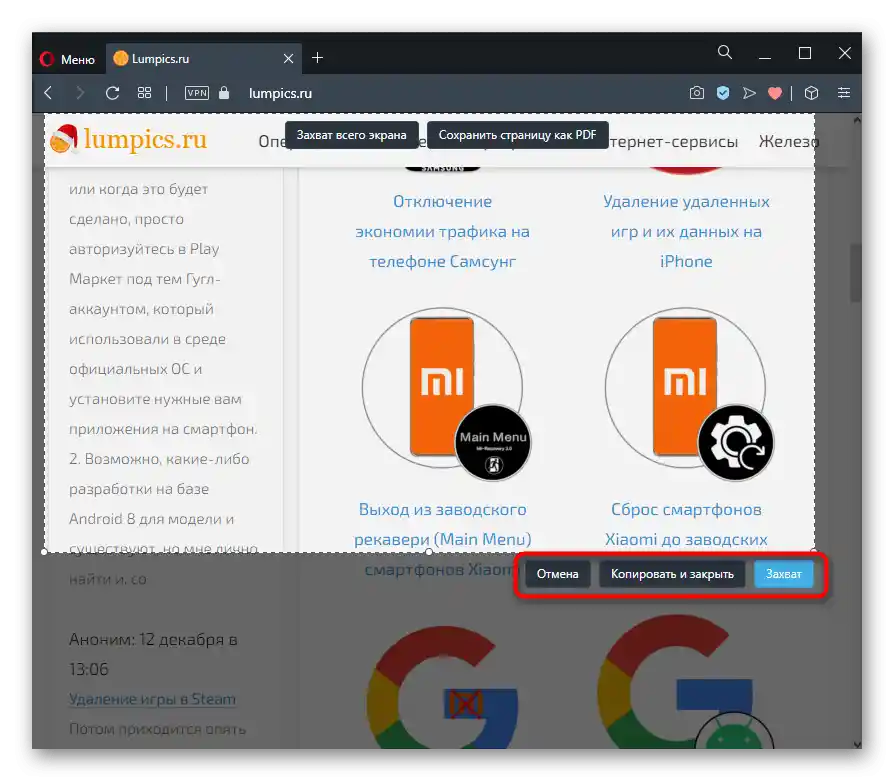Click the tab search magnifier icon
The width and height of the screenshot is (894, 781).
coord(725,52)
